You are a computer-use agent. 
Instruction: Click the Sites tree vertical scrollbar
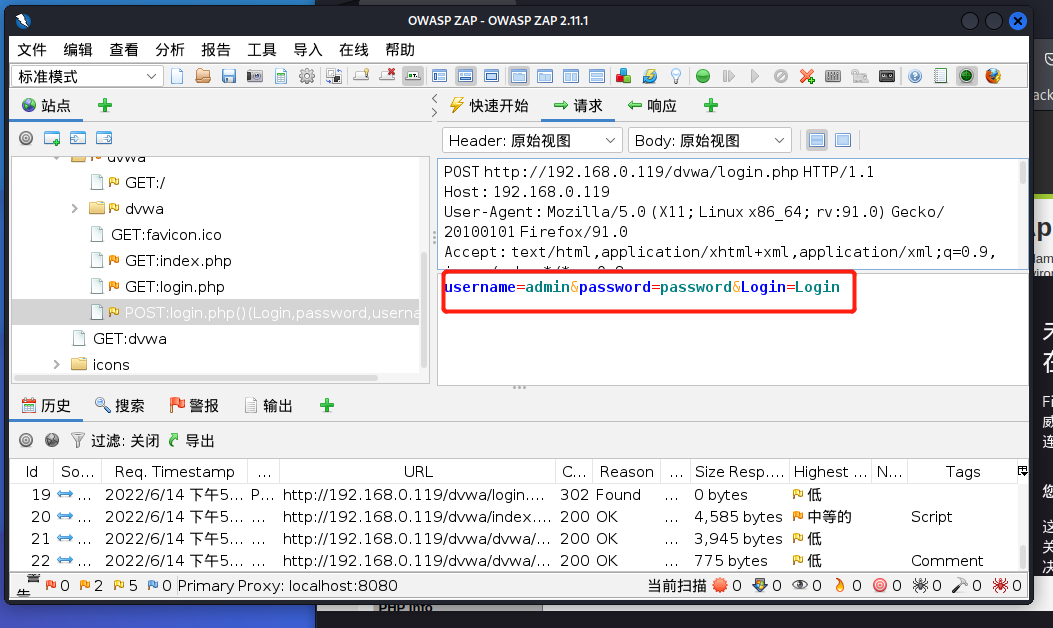click(x=424, y=309)
